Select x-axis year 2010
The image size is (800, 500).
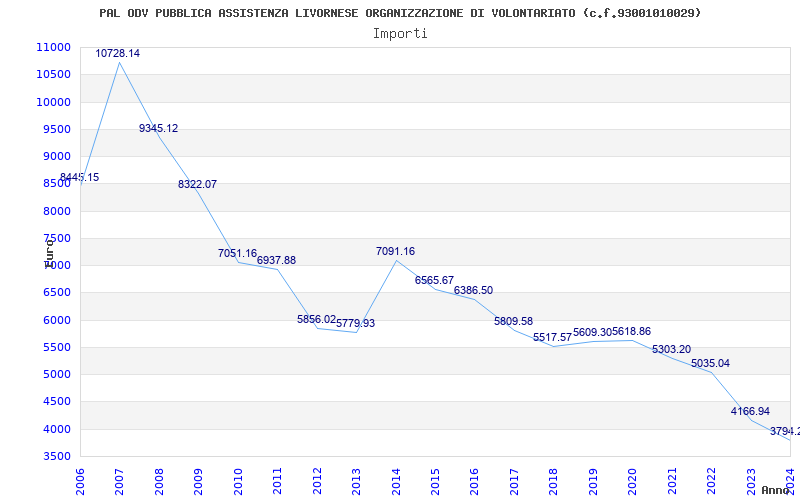point(238,482)
